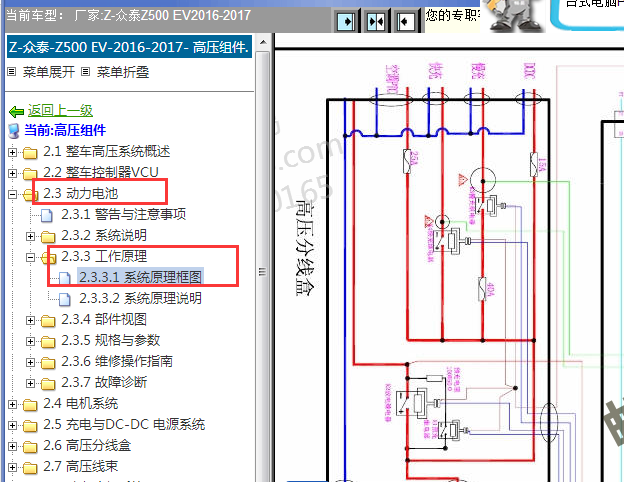624x482 pixels.
Task: Expand the 2.7 高压线束 node
Action: pos(12,467)
